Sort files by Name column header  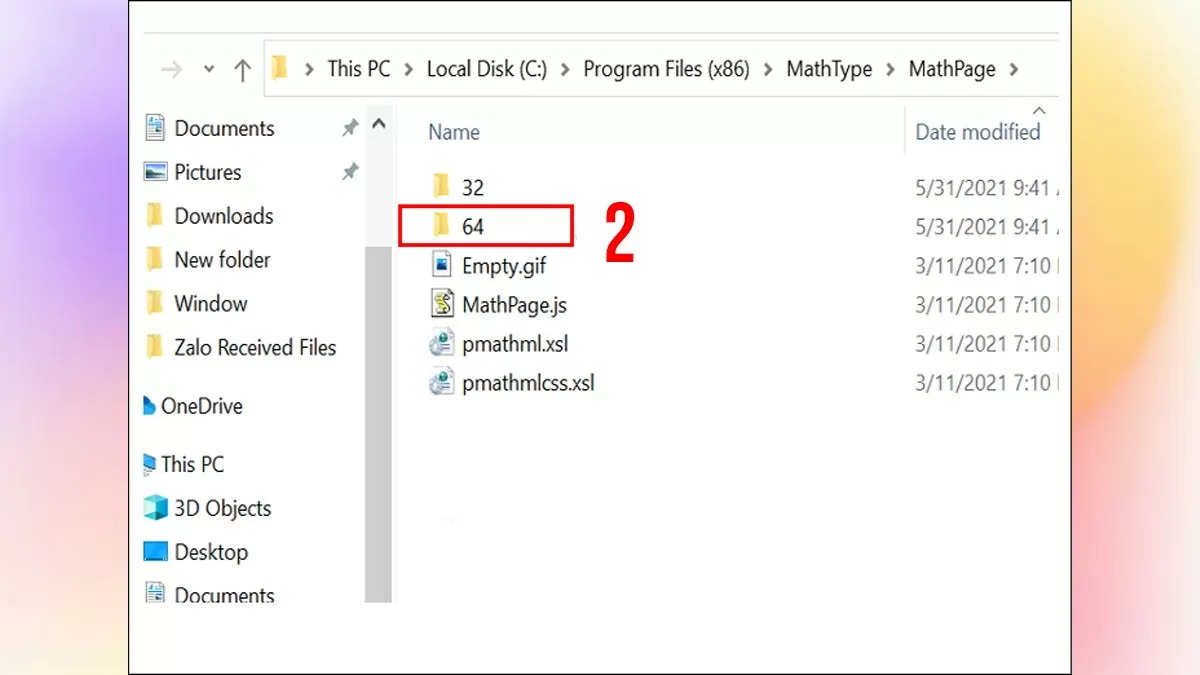454,132
